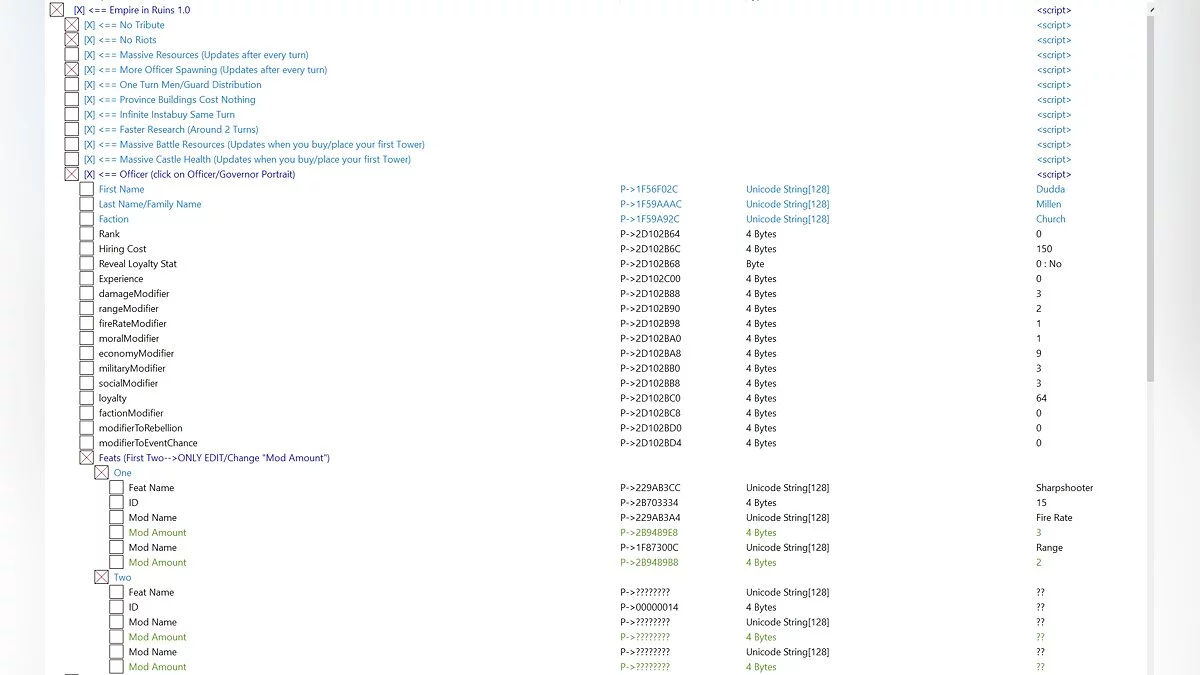Toggle More Officer Spawning checkbox

(72, 70)
